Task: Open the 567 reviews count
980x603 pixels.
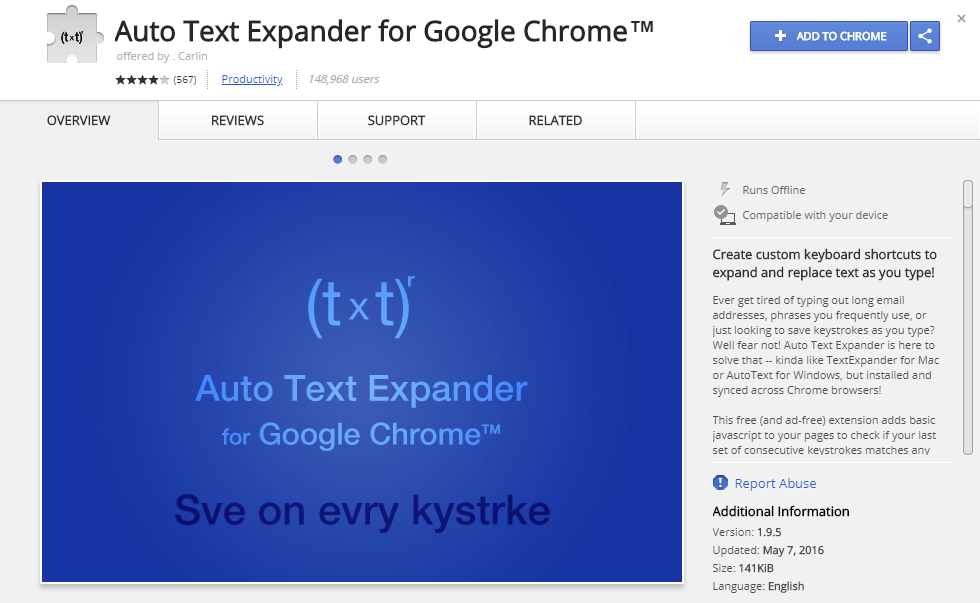Action: pos(184,79)
